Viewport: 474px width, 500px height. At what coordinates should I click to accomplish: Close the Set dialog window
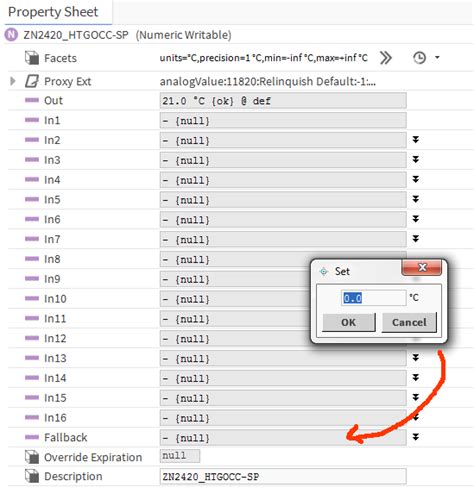[422, 267]
